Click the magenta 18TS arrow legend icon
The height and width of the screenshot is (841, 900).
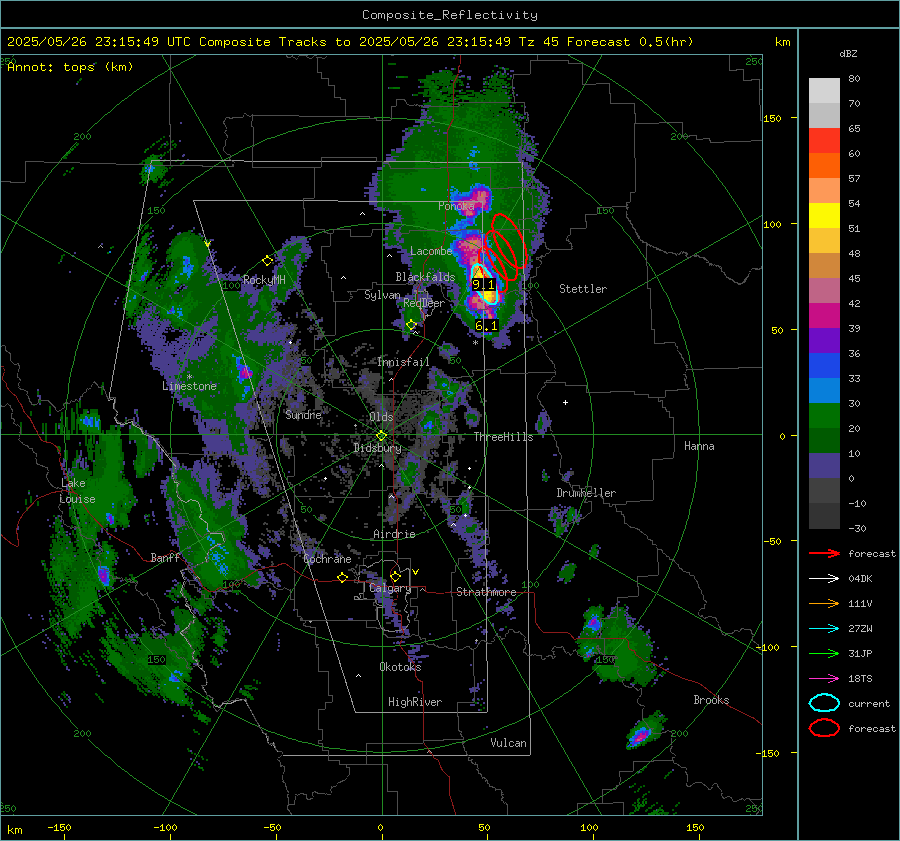coord(824,679)
